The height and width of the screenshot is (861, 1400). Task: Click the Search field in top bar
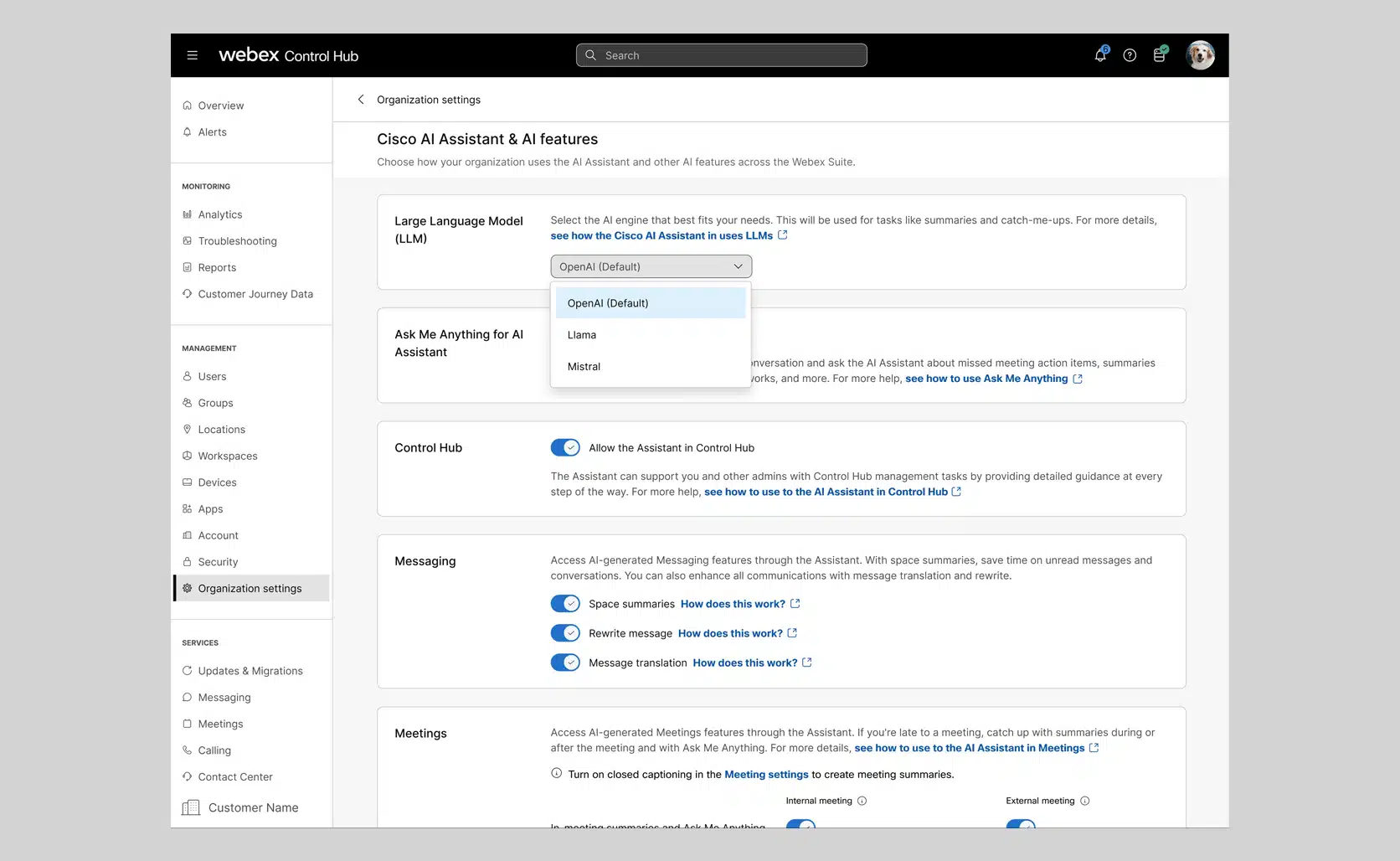point(722,55)
